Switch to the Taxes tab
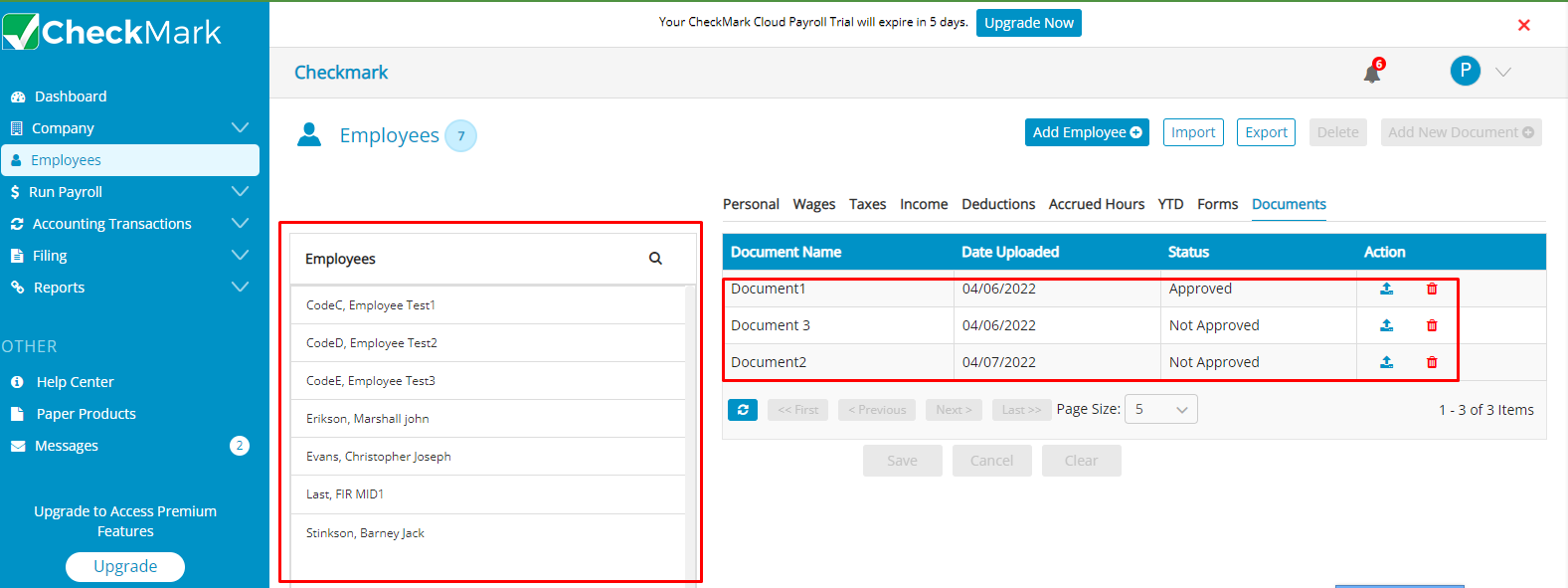Image resolution: width=1568 pixels, height=588 pixels. point(867,204)
